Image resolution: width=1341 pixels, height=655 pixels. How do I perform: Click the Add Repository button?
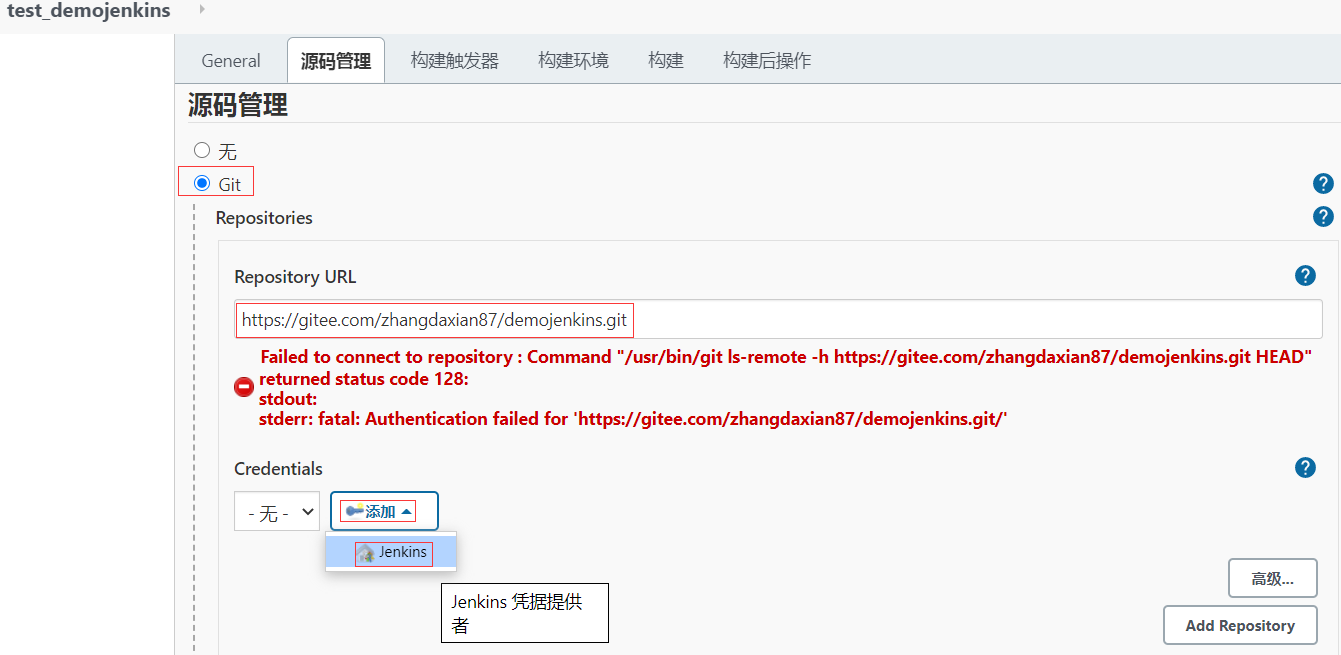tap(1240, 625)
